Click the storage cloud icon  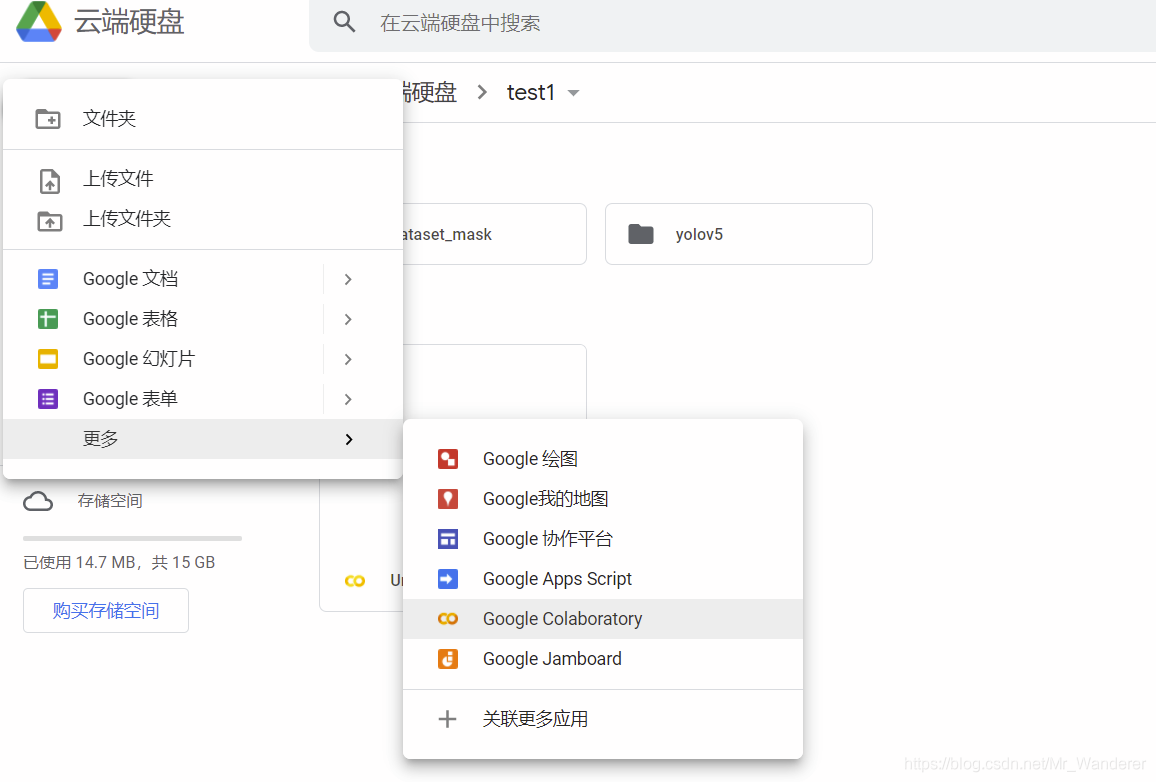click(38, 502)
